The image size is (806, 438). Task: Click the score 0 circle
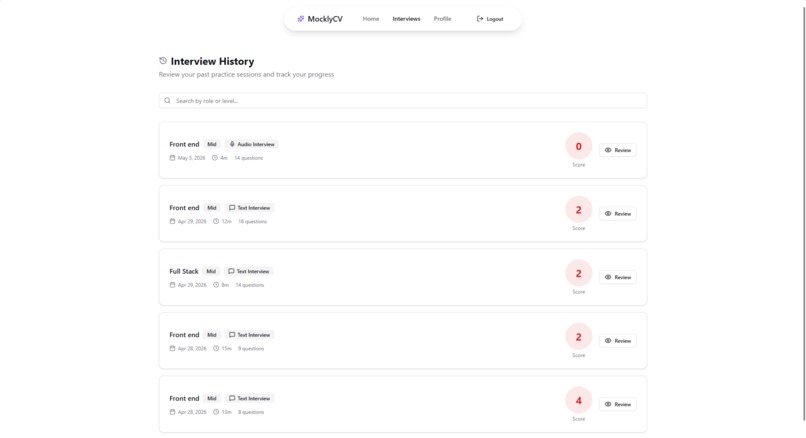pyautogui.click(x=579, y=147)
